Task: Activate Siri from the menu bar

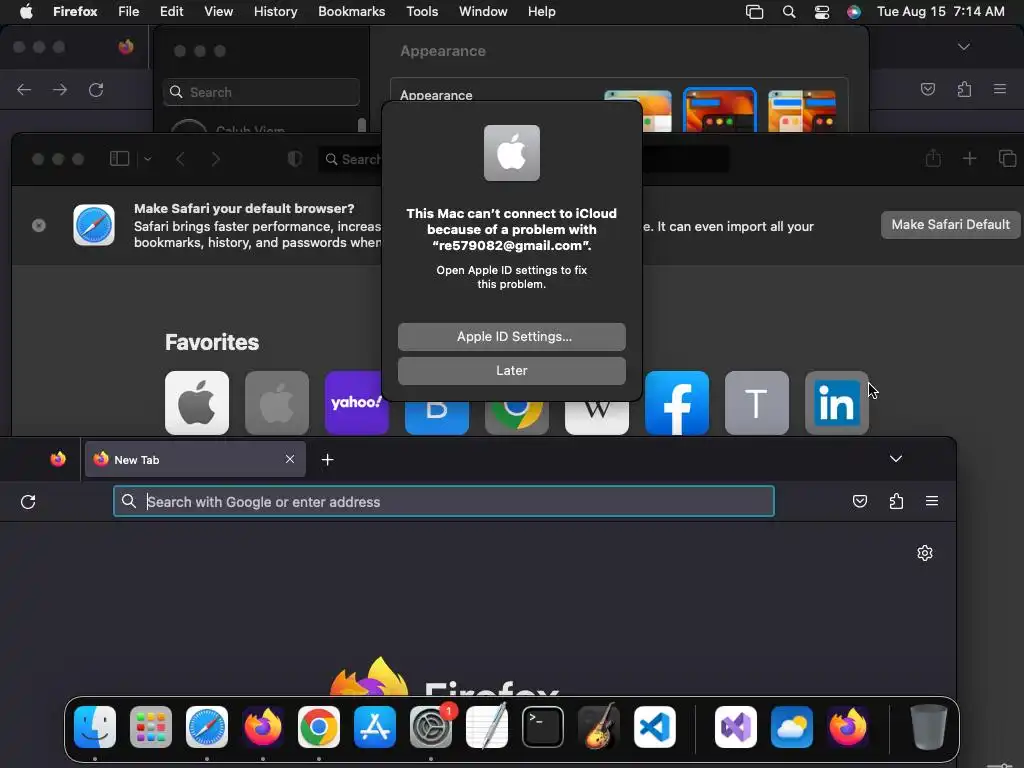Action: click(x=854, y=12)
